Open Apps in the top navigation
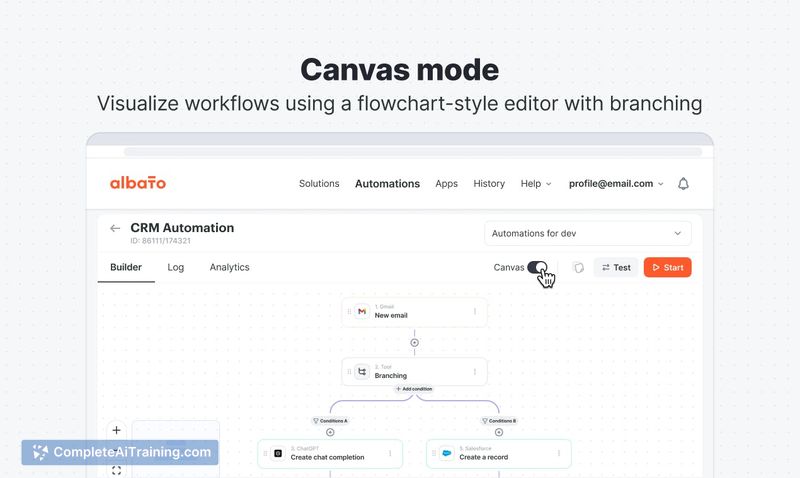This screenshot has height=478, width=800. tap(446, 184)
